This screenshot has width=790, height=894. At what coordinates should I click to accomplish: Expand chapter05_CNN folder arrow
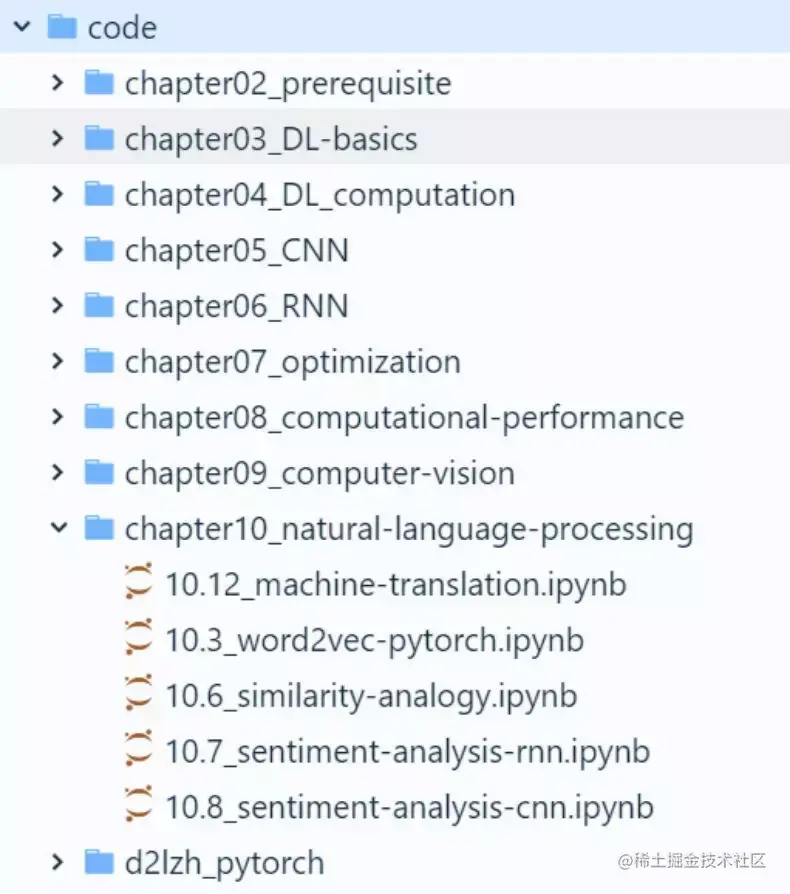pos(58,250)
